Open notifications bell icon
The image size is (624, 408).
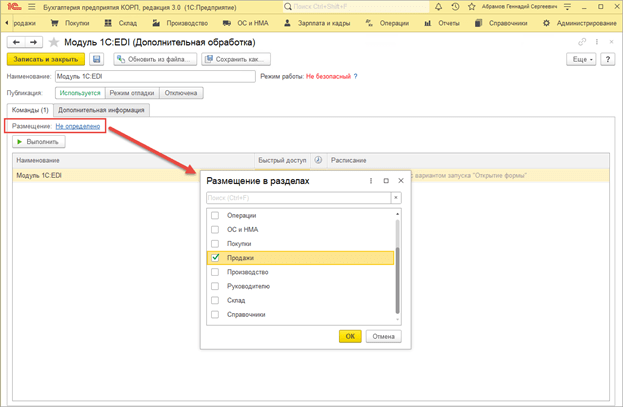coord(438,7)
